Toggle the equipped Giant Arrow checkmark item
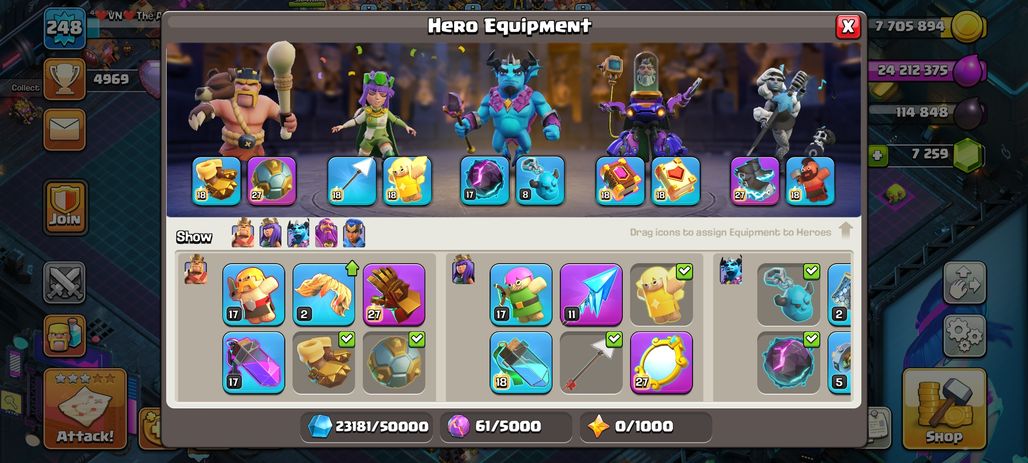This screenshot has width=1028, height=463. 591,362
